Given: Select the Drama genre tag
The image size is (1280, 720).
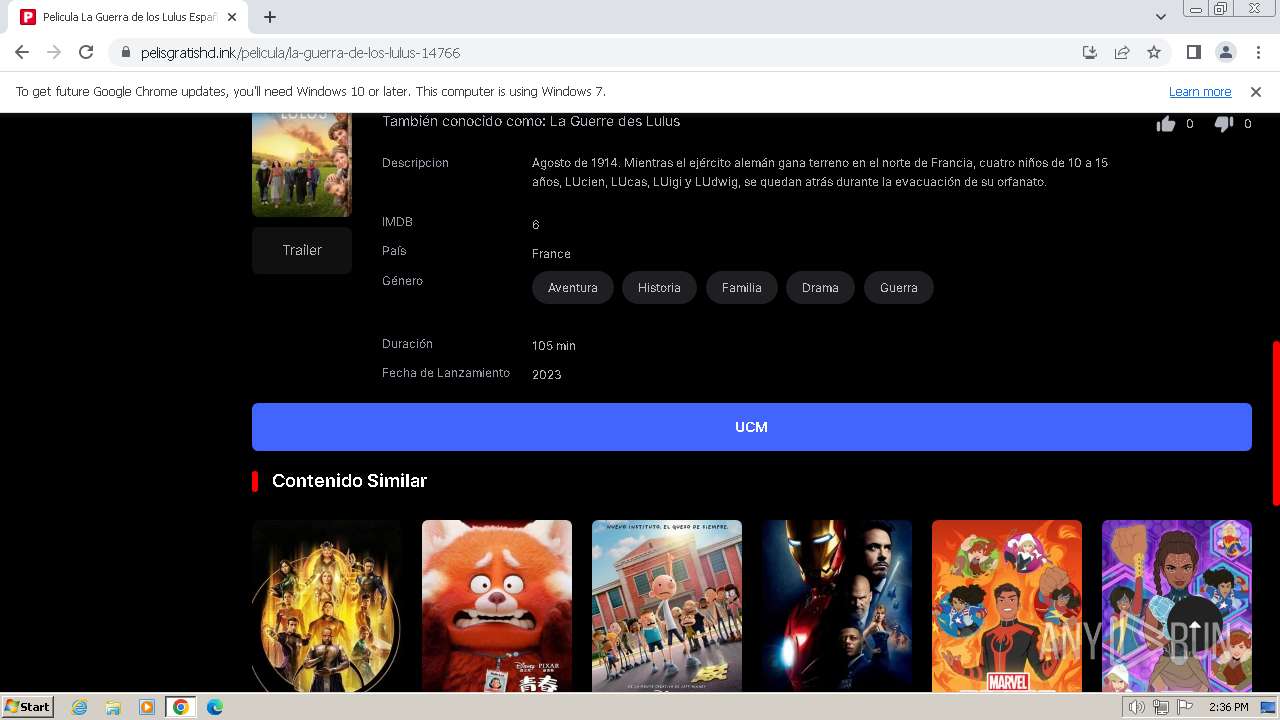Looking at the screenshot, I should [x=820, y=287].
